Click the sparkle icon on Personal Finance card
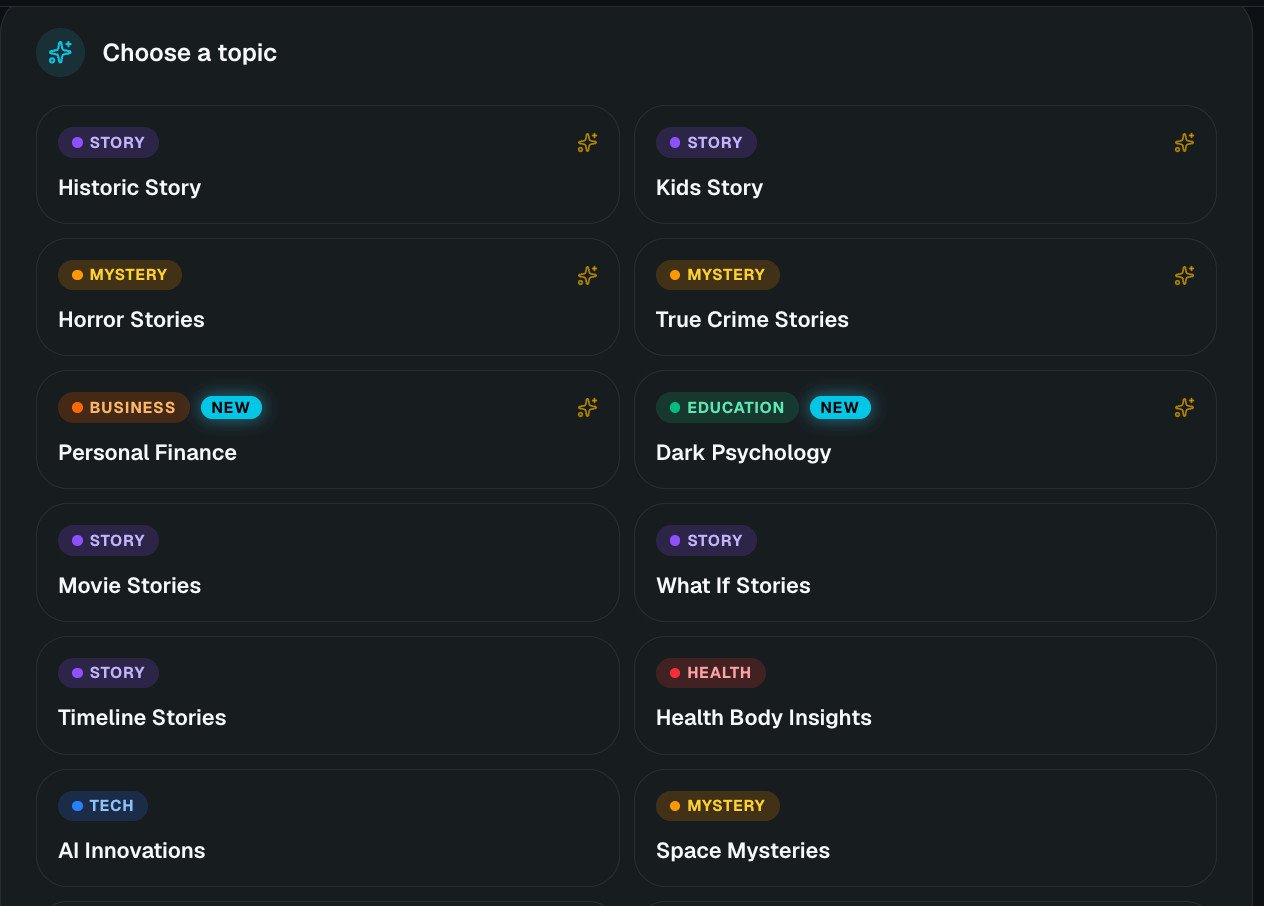Image resolution: width=1264 pixels, height=906 pixels. tap(588, 408)
